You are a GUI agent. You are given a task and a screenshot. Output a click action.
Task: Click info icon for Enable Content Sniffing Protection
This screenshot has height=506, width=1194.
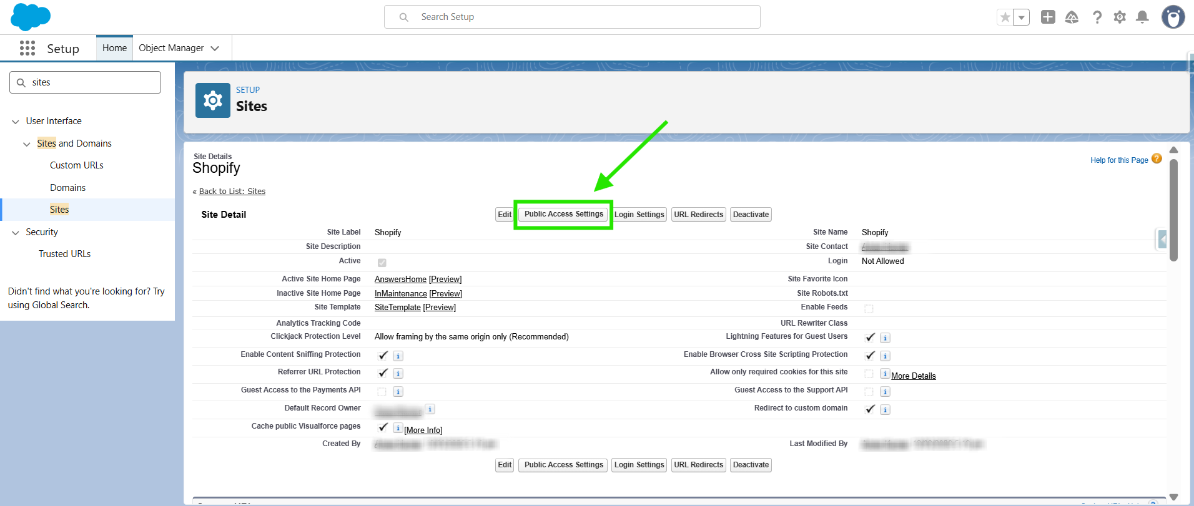point(398,355)
